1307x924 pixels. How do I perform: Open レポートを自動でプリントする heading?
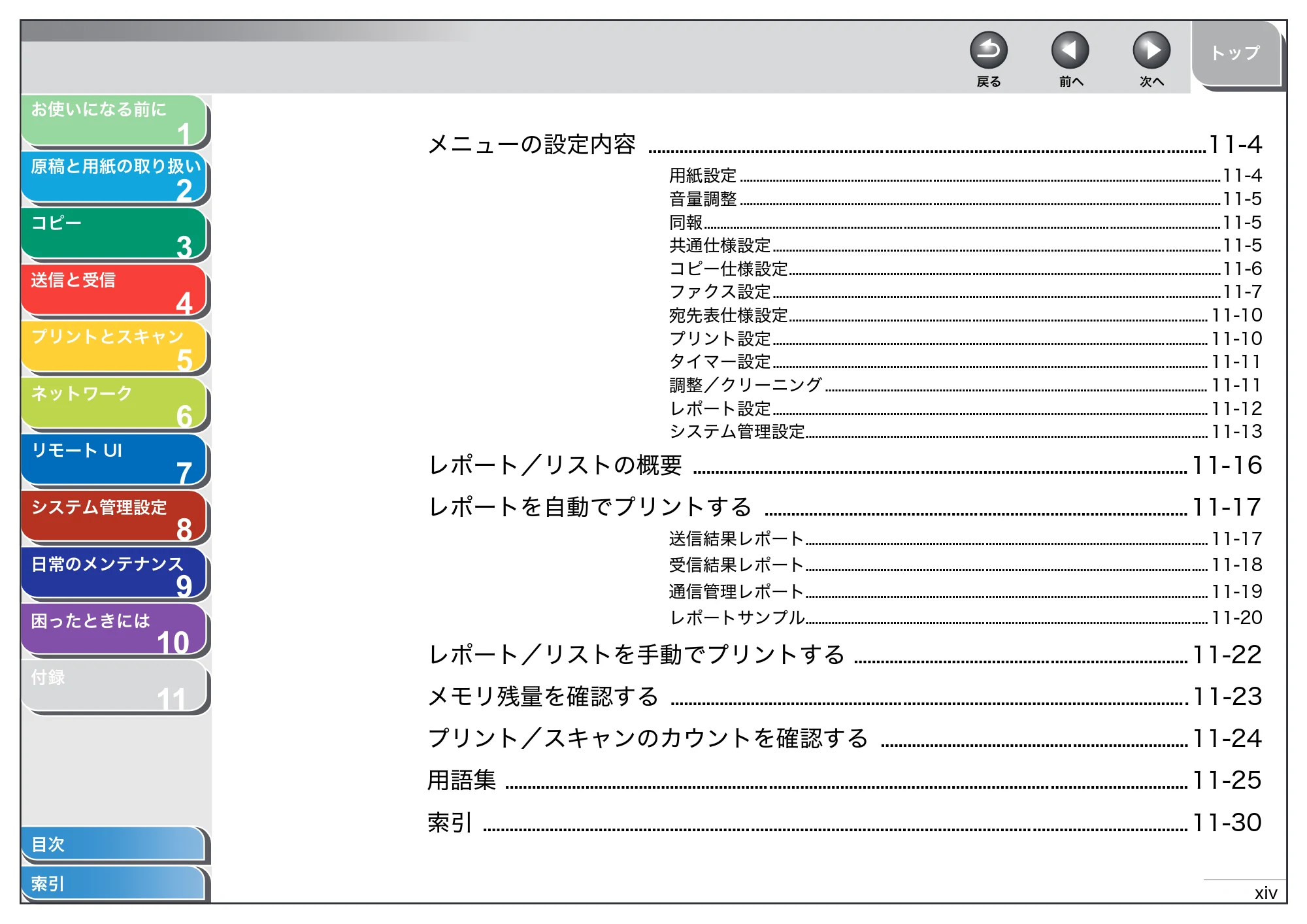844,508
